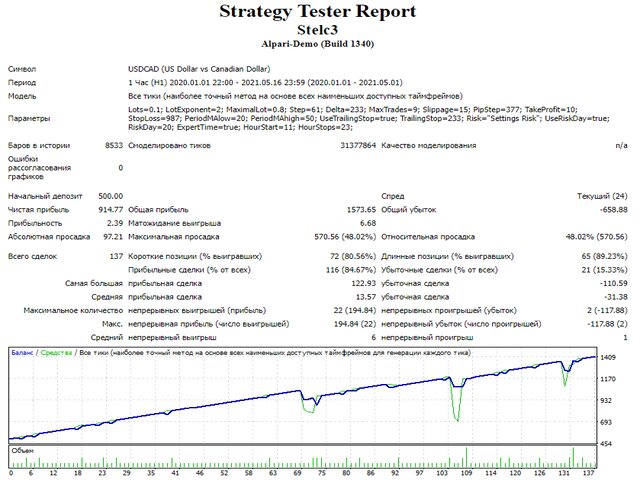Click the short positions value '72 (80.56%)'

pyautogui.click(x=353, y=256)
